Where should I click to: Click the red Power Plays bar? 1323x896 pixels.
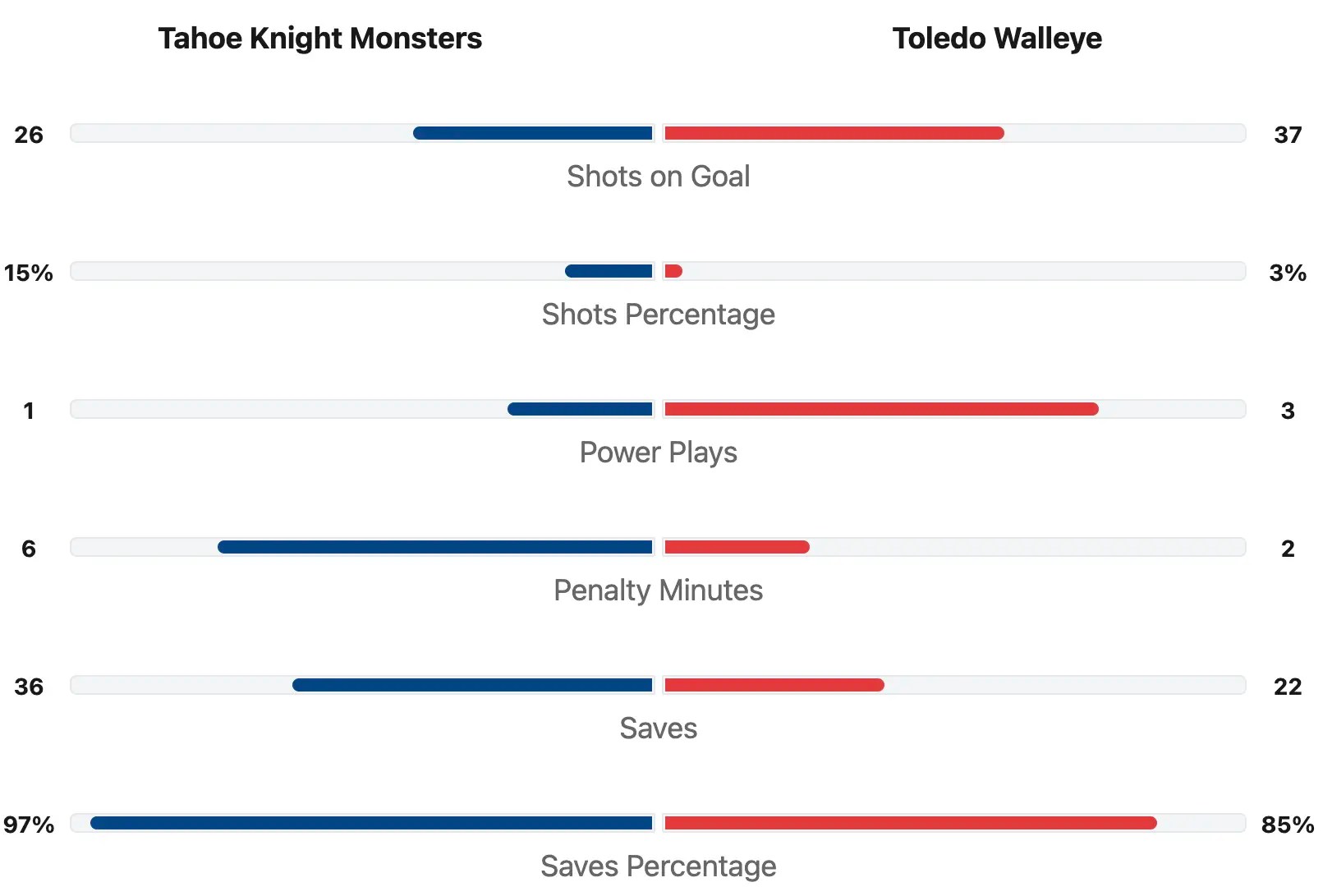coord(881,409)
